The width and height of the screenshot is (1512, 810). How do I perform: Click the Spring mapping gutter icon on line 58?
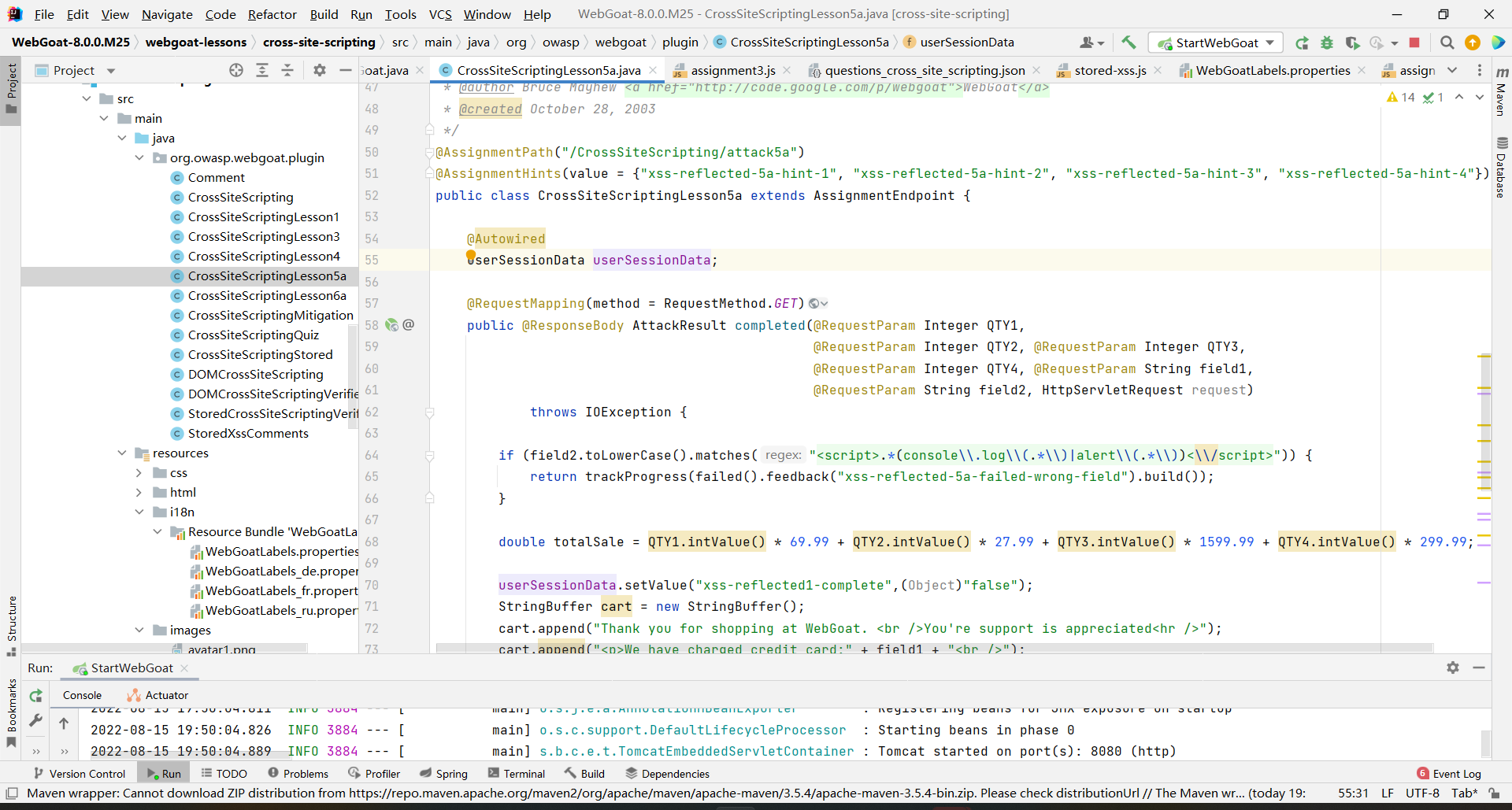[391, 325]
